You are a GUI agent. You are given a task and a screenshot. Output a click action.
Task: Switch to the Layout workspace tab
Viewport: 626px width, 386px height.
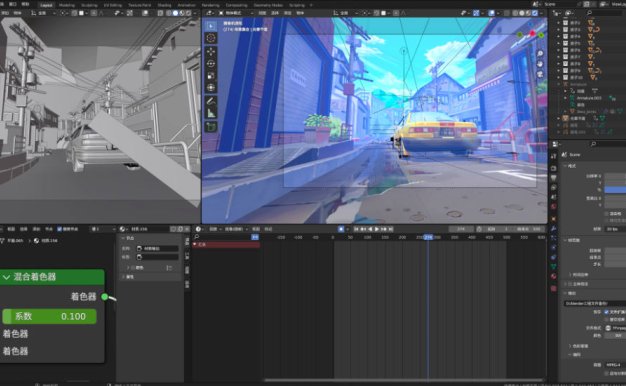46,5
